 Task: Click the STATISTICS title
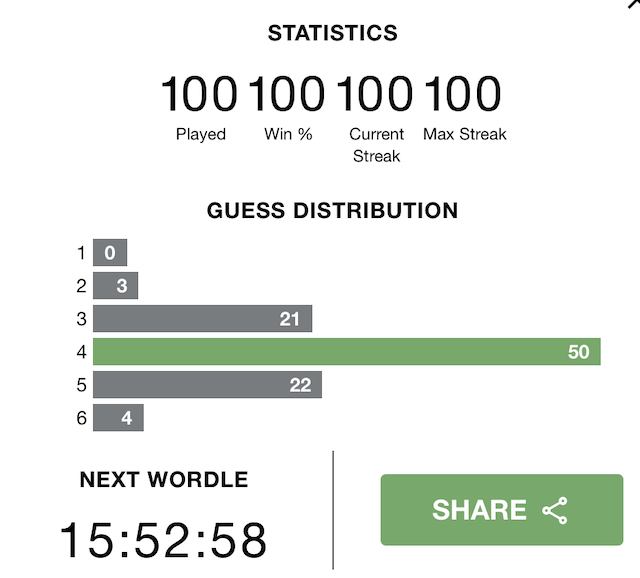(333, 33)
